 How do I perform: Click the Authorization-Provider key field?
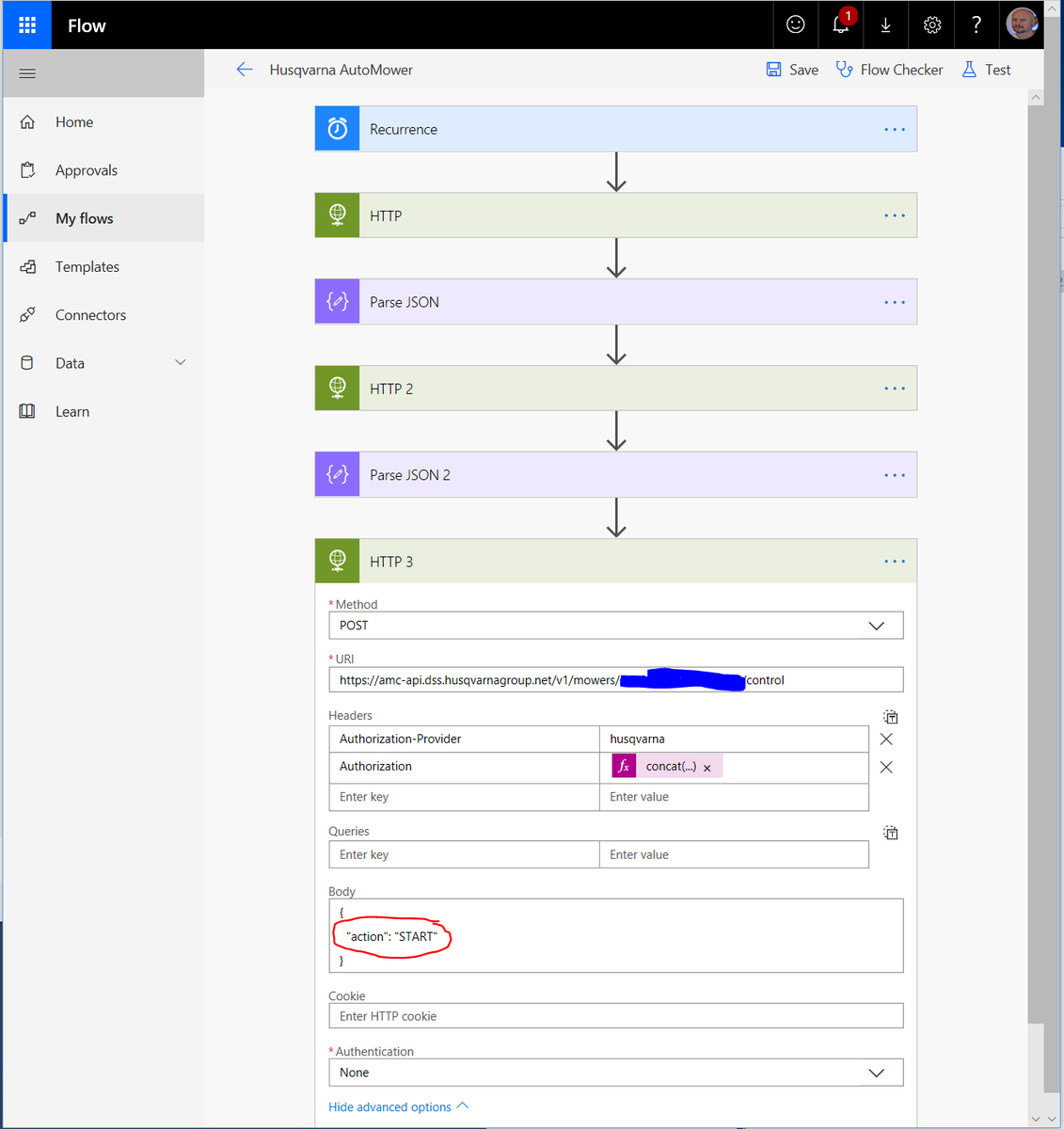[x=464, y=739]
